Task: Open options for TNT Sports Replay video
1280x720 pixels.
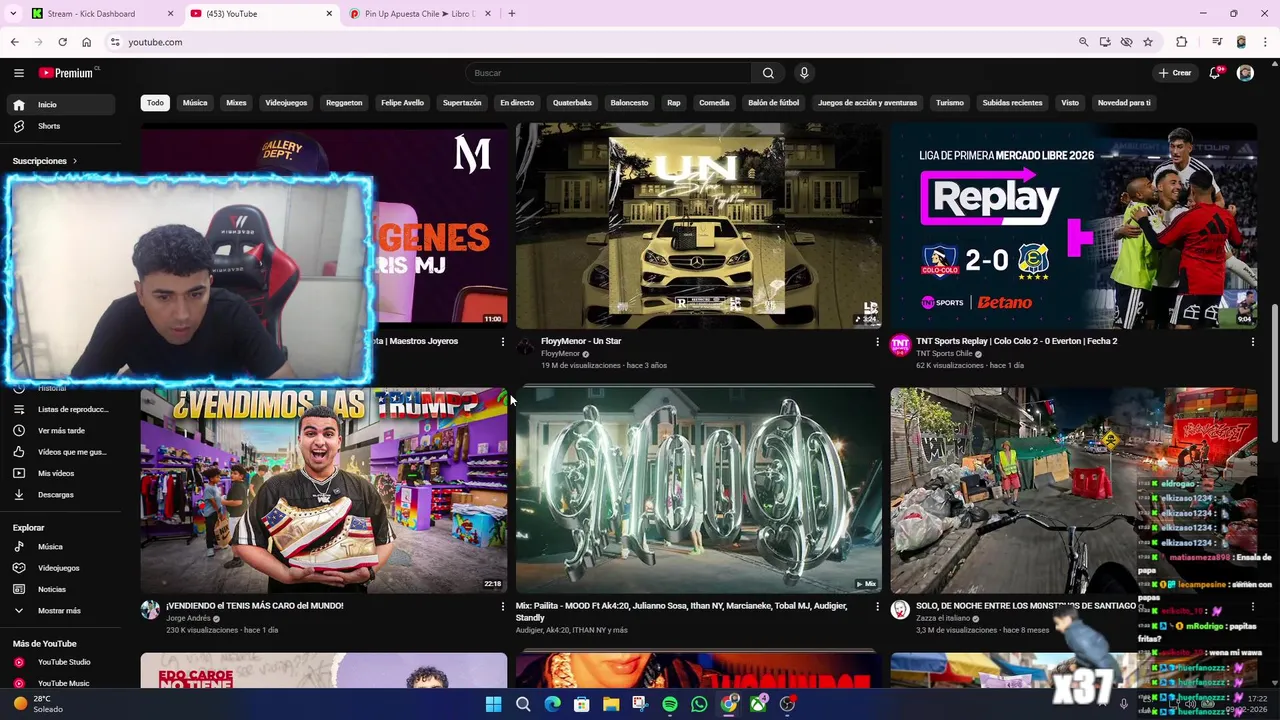Action: [x=1252, y=342]
